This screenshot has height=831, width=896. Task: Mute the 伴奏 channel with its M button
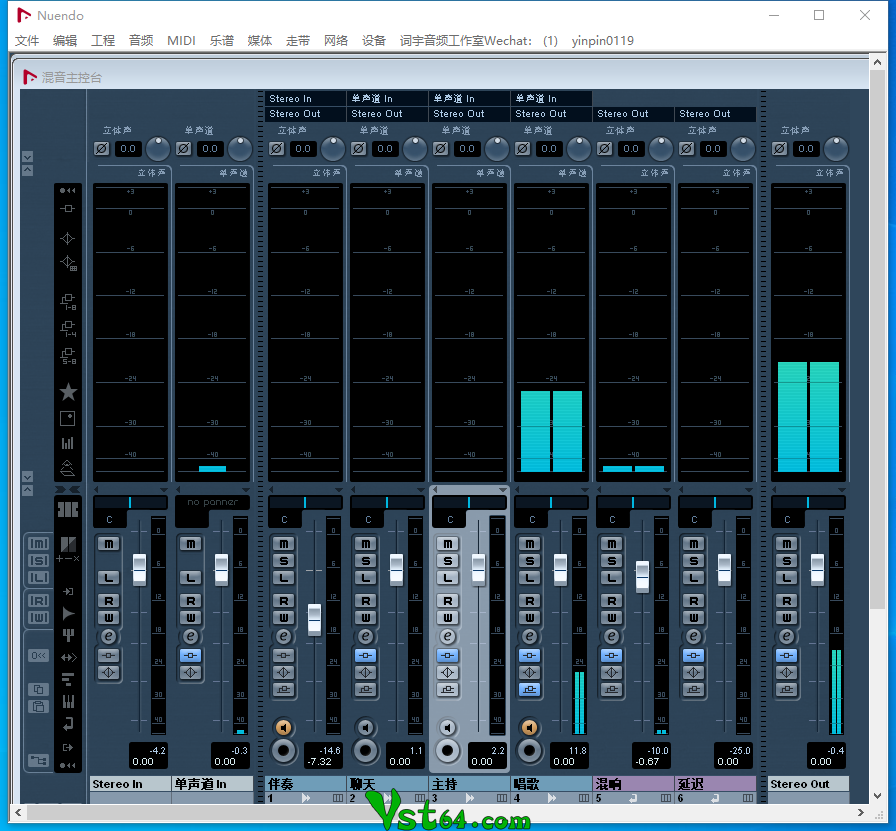[x=283, y=544]
